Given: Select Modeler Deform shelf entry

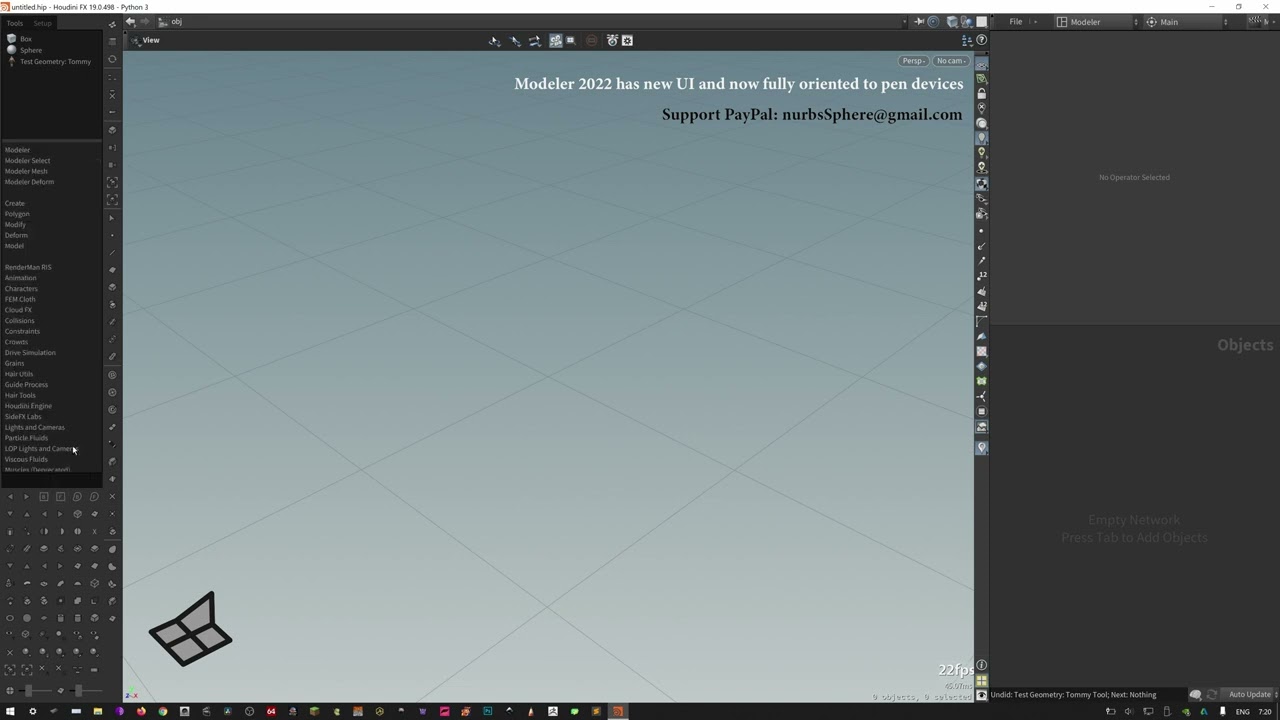Looking at the screenshot, I should coord(29,182).
